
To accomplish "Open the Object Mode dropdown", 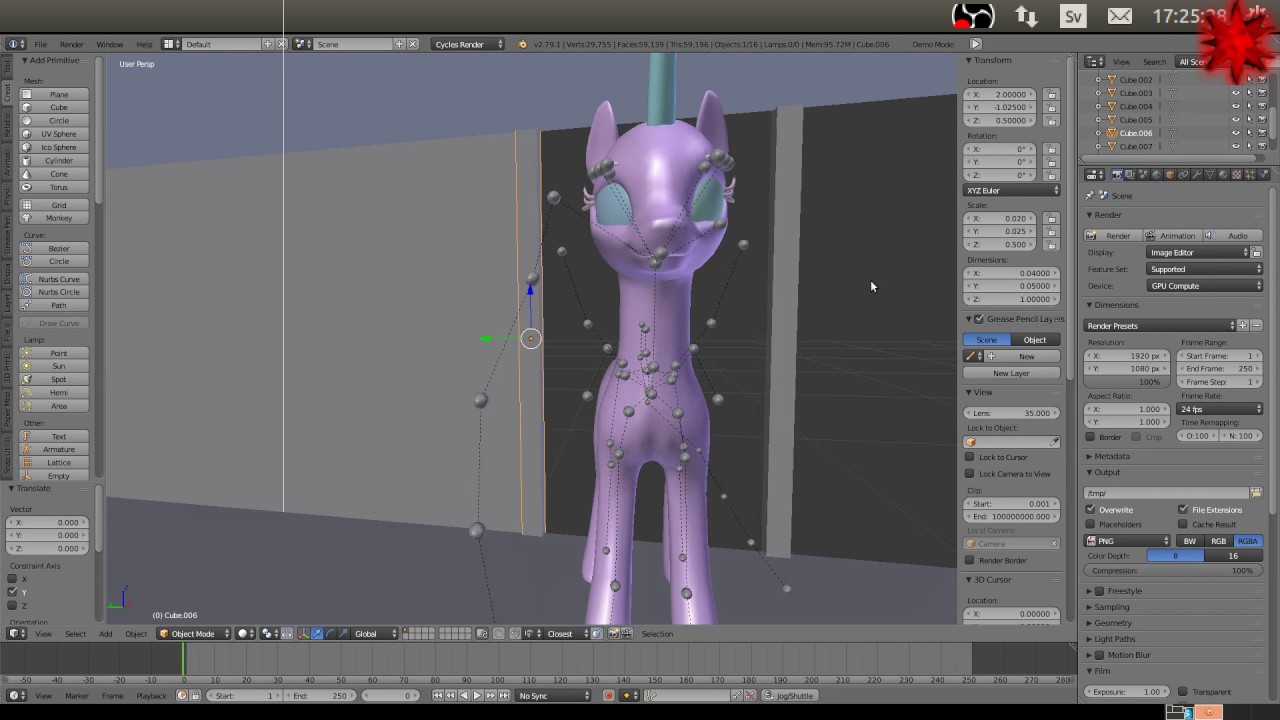I will click(x=194, y=634).
